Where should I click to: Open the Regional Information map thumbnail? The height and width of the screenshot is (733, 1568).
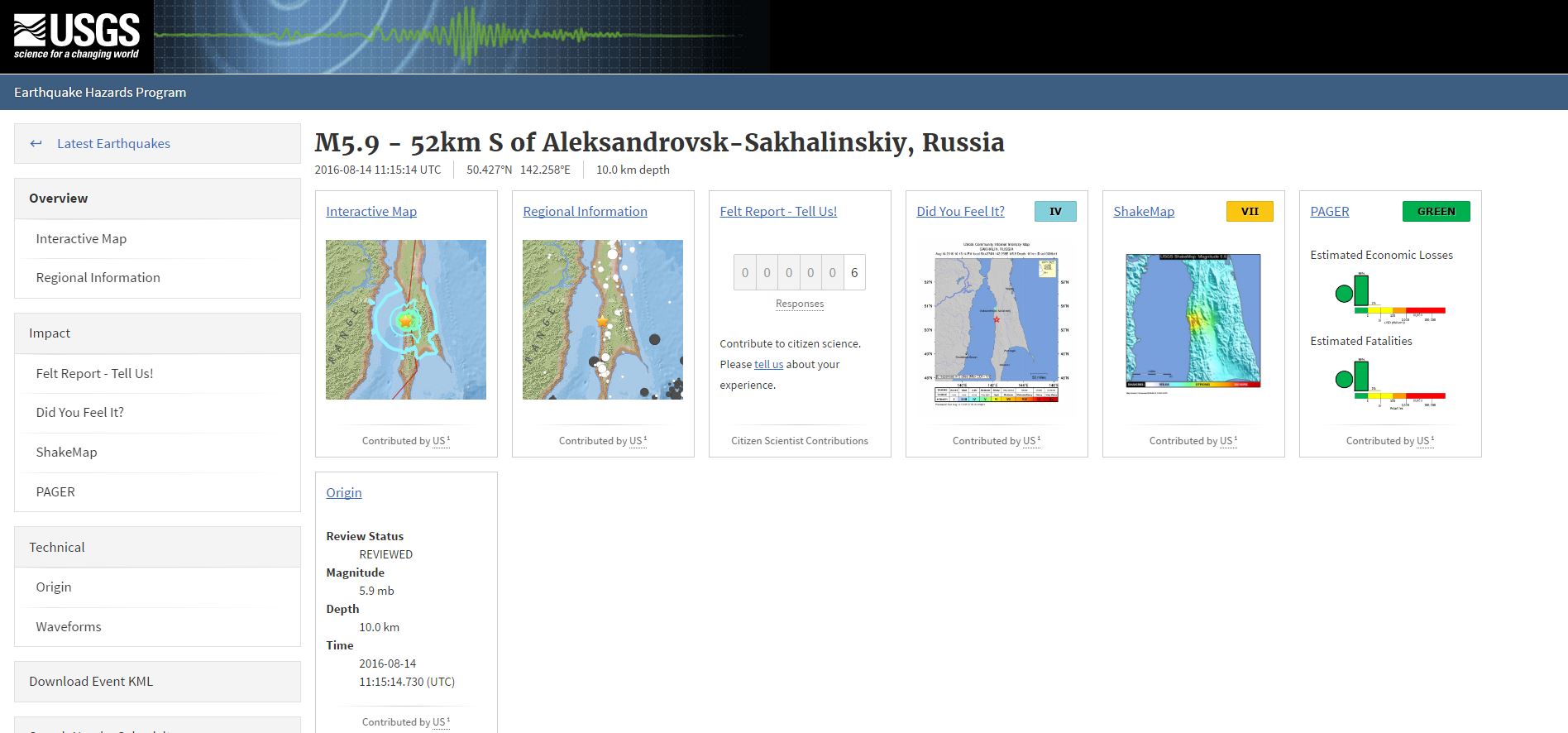coord(602,319)
